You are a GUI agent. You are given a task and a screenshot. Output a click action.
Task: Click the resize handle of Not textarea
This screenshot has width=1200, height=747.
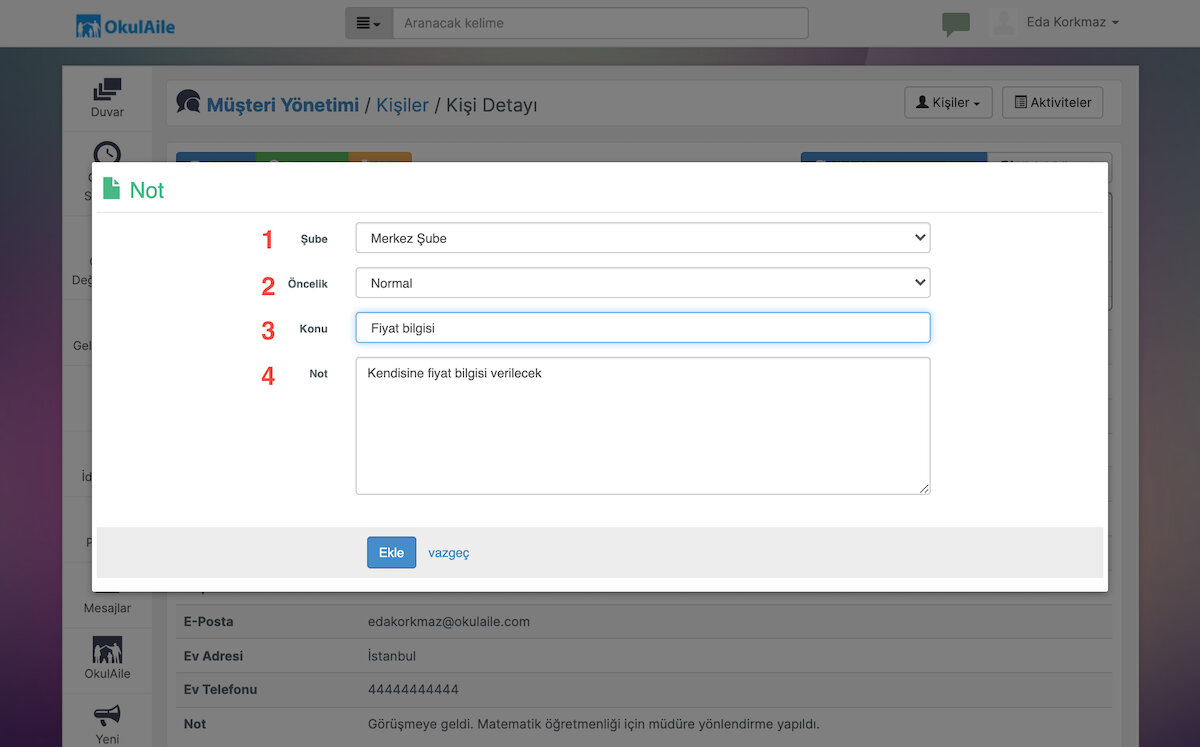(x=924, y=488)
